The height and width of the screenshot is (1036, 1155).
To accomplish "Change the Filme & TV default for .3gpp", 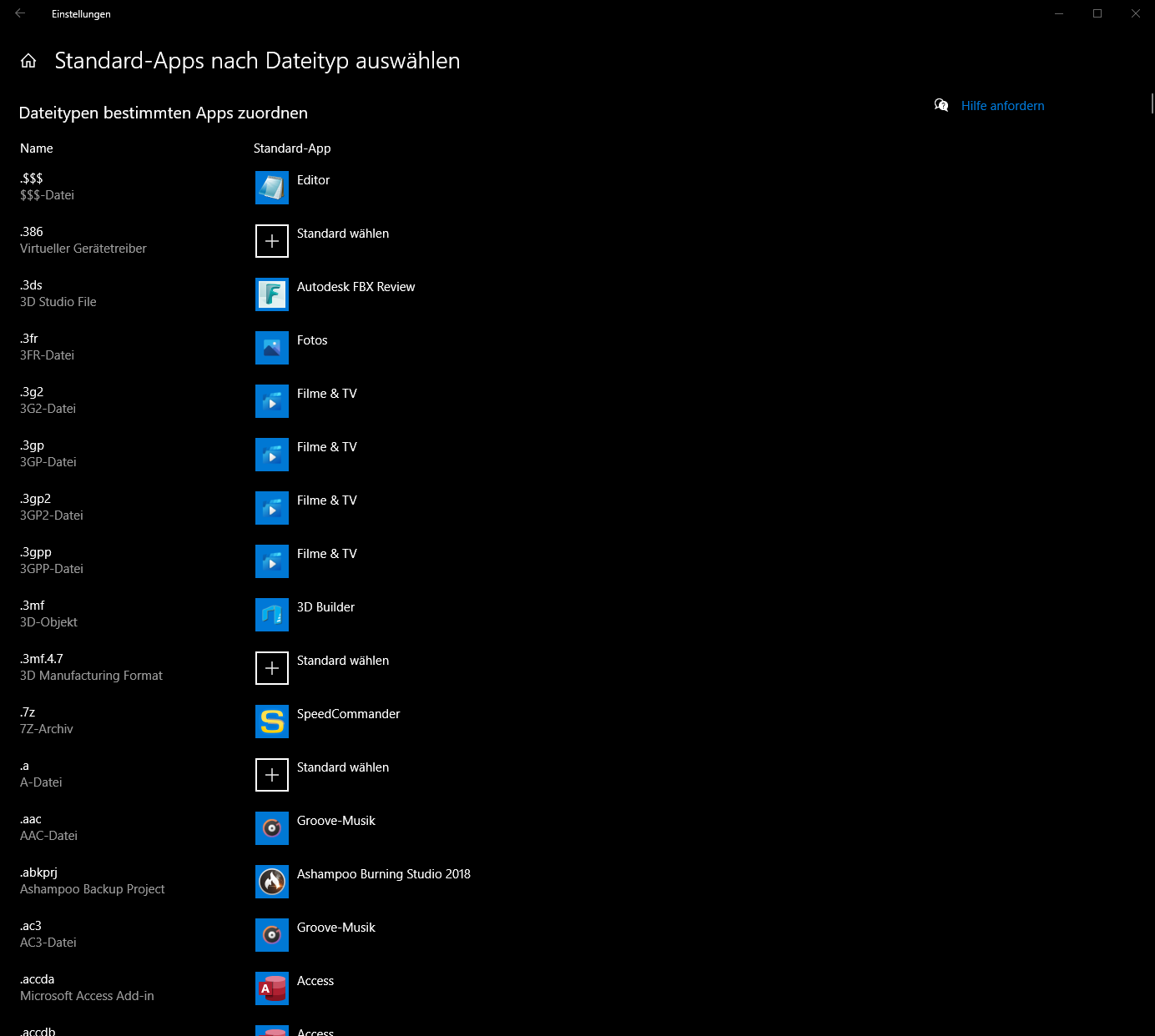I will [271, 561].
